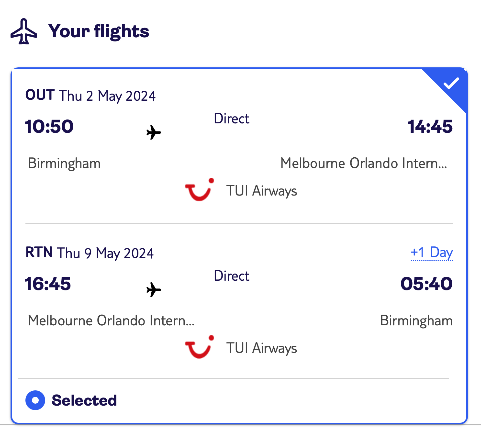The height and width of the screenshot is (441, 481).
Task: Click the RTN Thu 9 May 2024 date
Action: click(x=89, y=253)
